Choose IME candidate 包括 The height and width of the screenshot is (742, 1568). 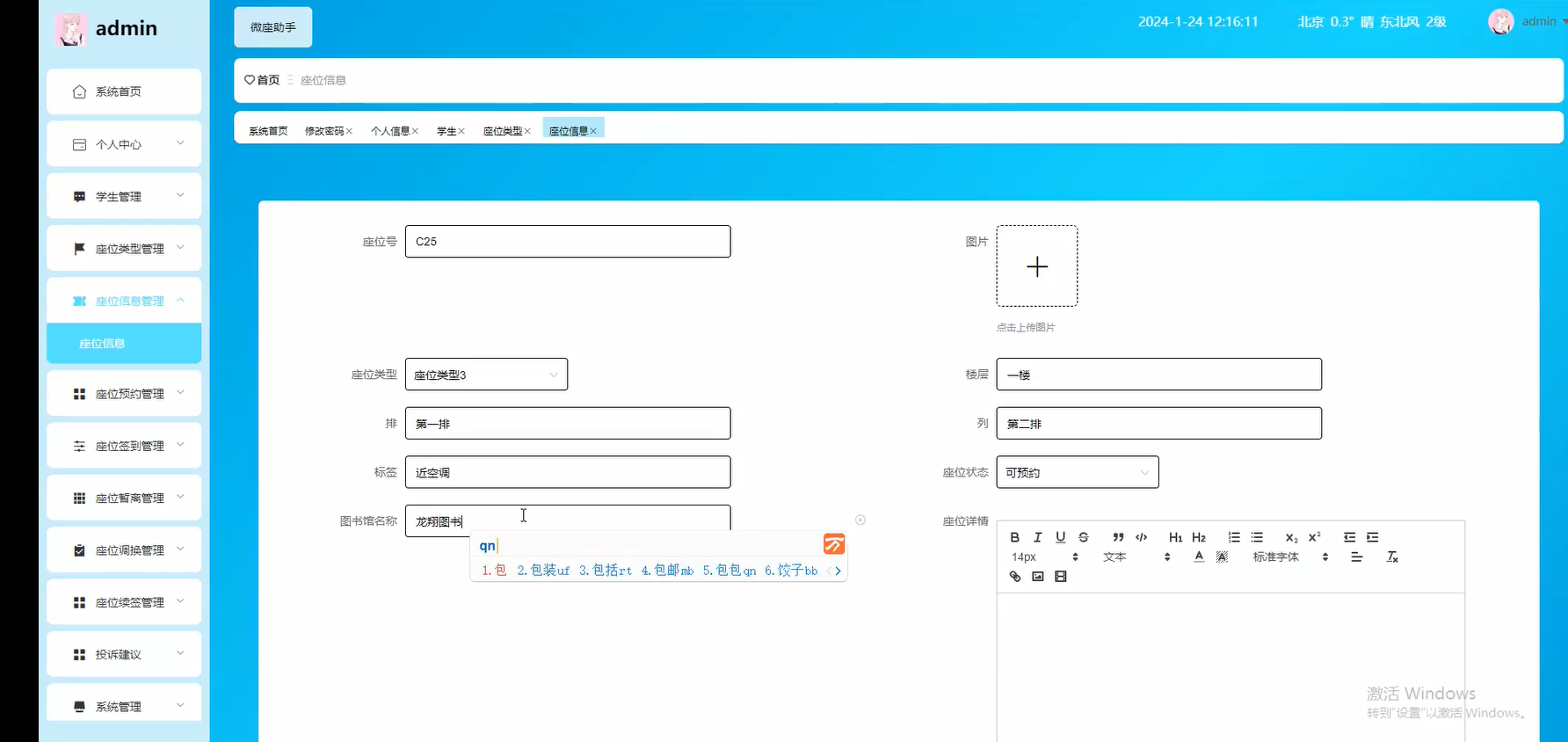(606, 571)
